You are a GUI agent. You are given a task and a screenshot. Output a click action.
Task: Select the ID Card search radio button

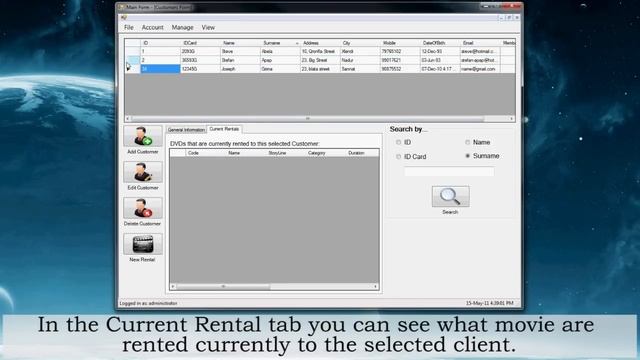398,156
